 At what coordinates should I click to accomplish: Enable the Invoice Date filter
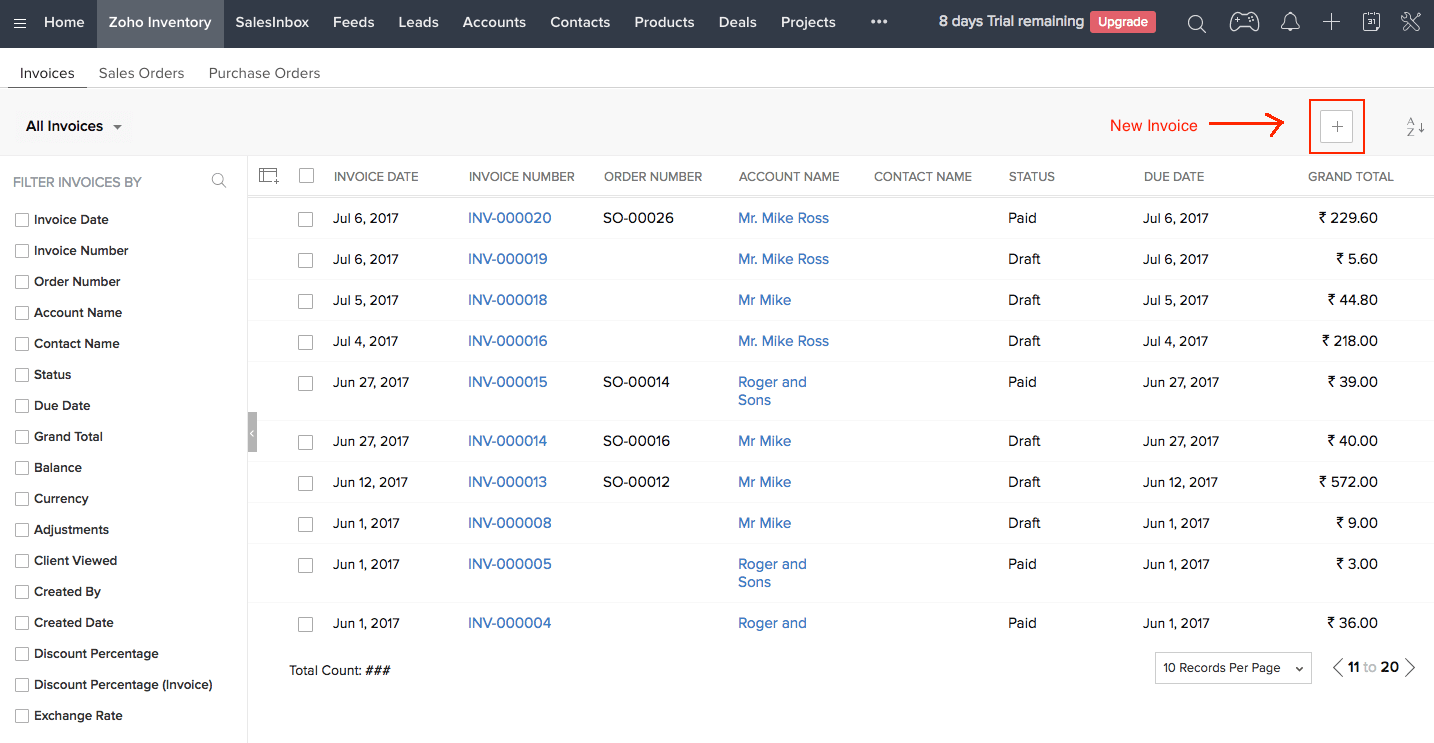[x=22, y=220]
